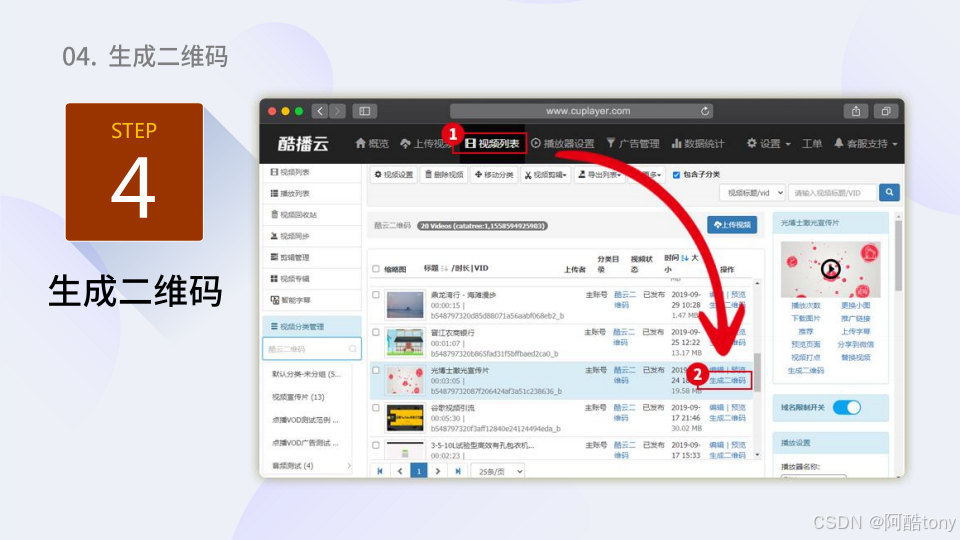This screenshot has width=960, height=540.
Task: Switch off the 域名限制开关 toggle
Action: pyautogui.click(x=847, y=407)
